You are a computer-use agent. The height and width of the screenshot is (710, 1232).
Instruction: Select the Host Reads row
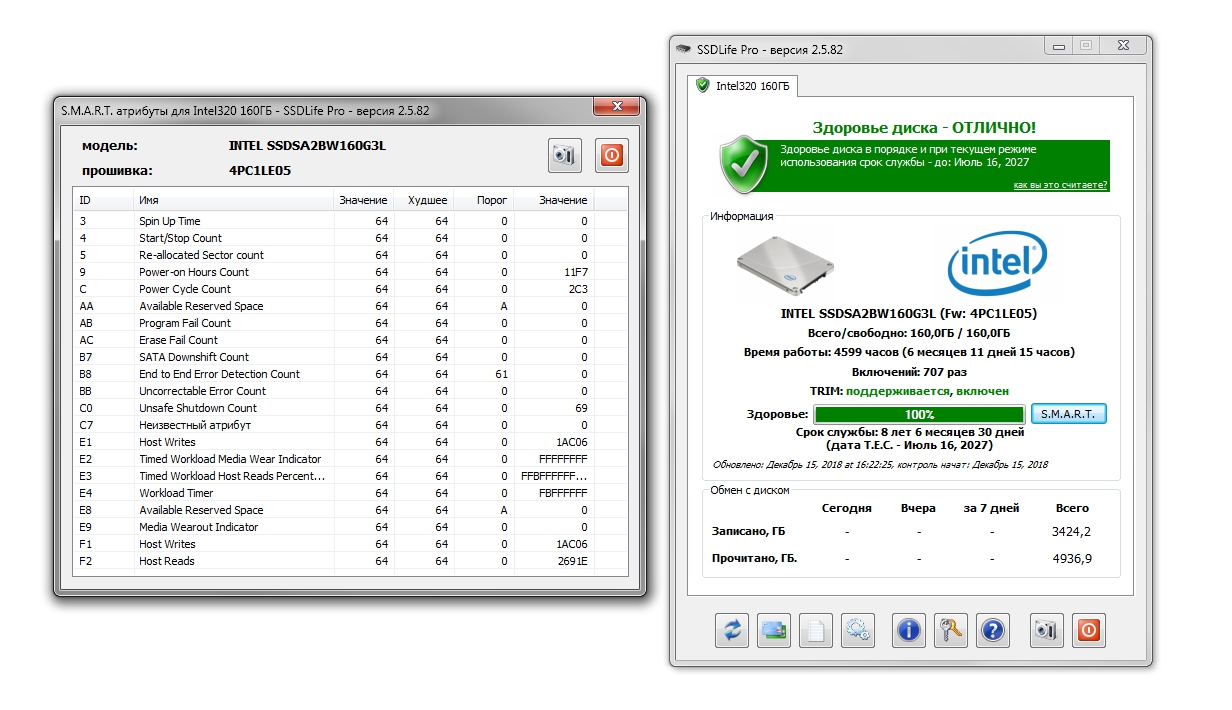(351, 561)
